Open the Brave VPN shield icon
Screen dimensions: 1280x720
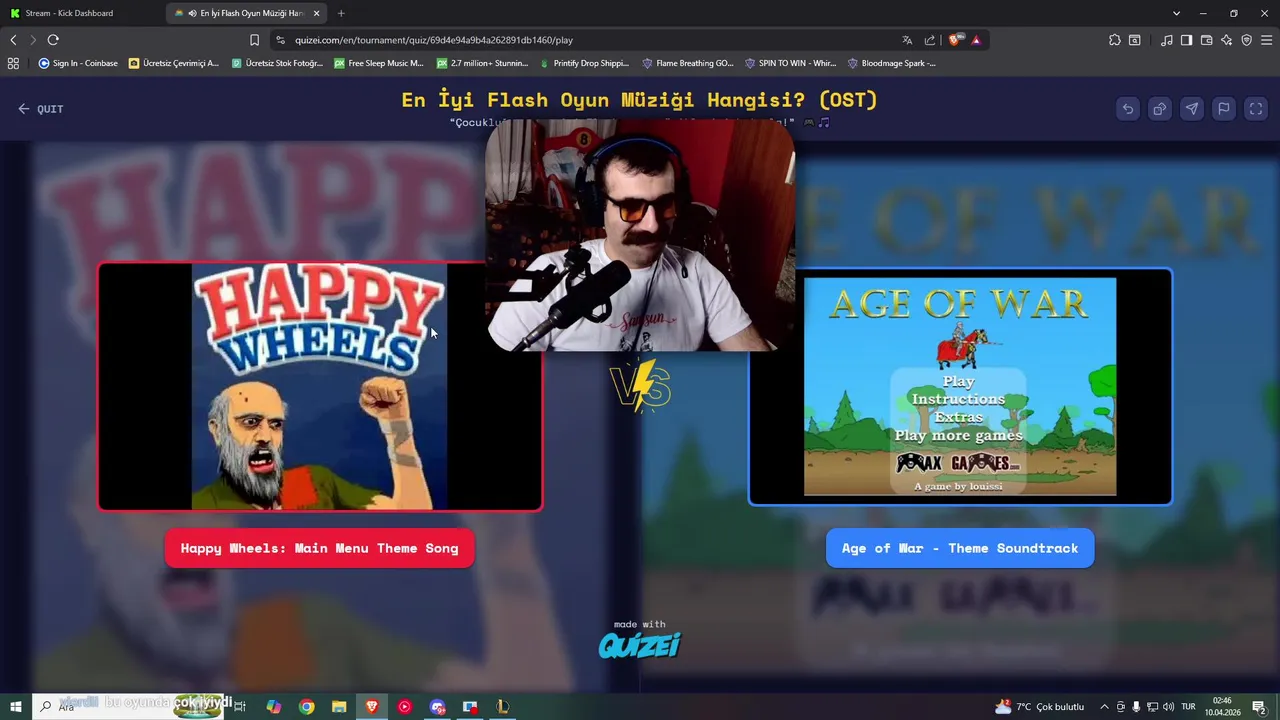coord(1246,40)
